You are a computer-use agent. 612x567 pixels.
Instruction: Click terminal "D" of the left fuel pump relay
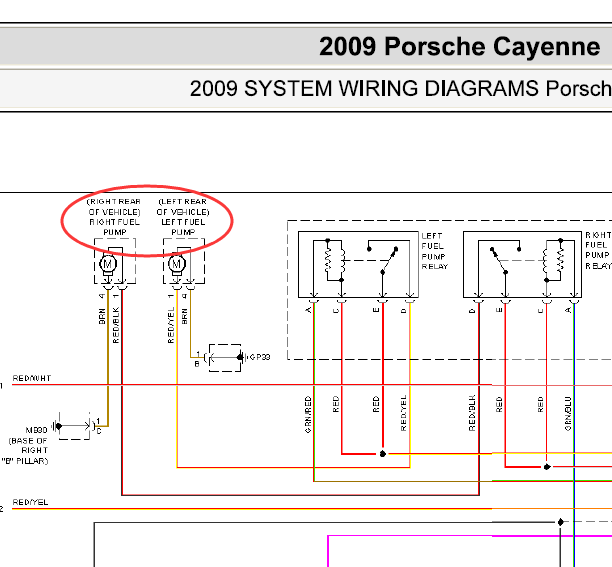point(404,311)
